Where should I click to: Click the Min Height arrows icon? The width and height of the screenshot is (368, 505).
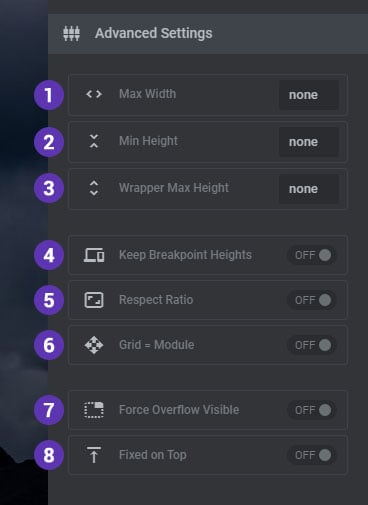(94, 141)
